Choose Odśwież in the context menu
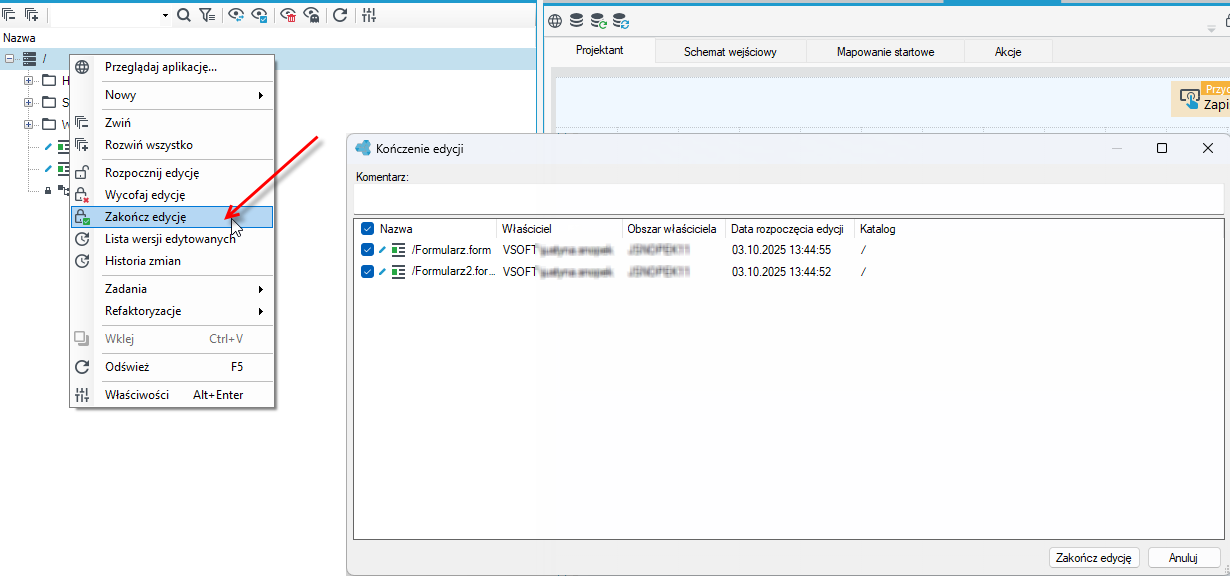 tap(172, 367)
